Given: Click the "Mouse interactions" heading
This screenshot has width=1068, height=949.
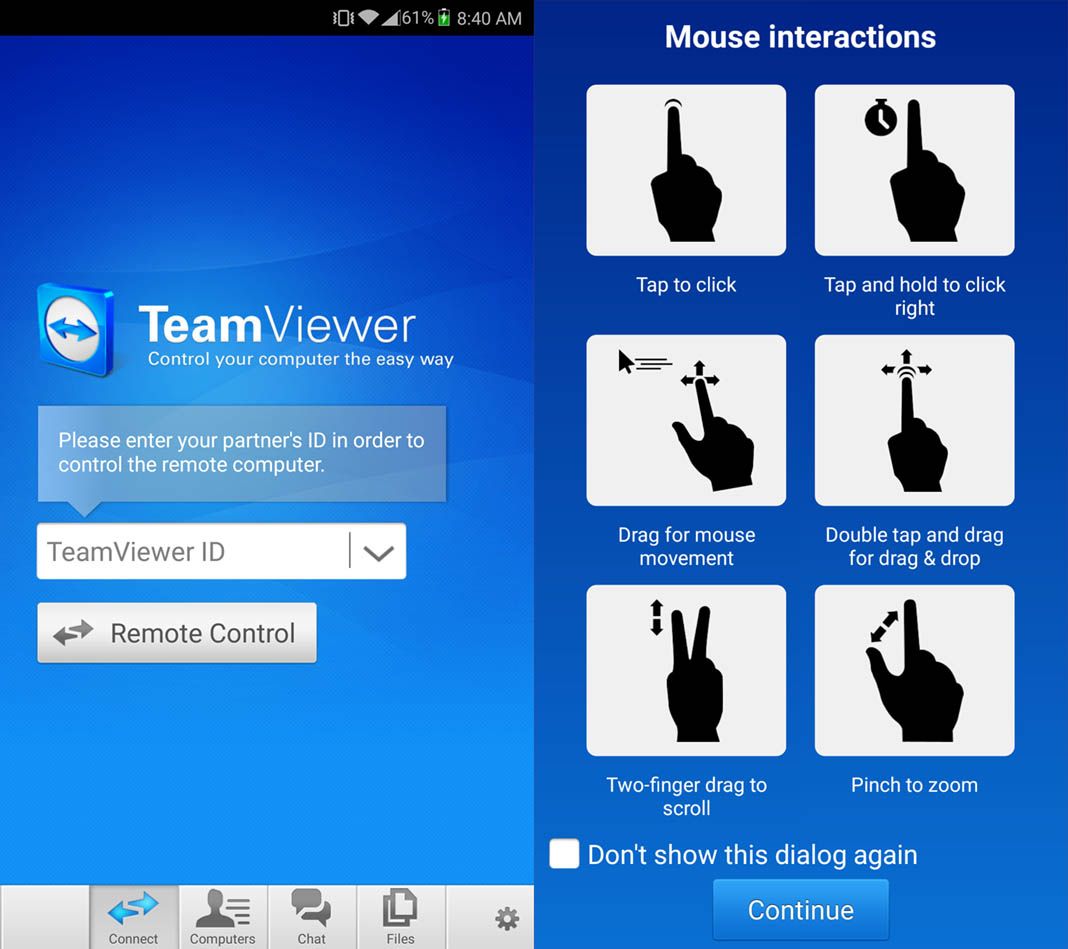Looking at the screenshot, I should pyautogui.click(x=800, y=37).
